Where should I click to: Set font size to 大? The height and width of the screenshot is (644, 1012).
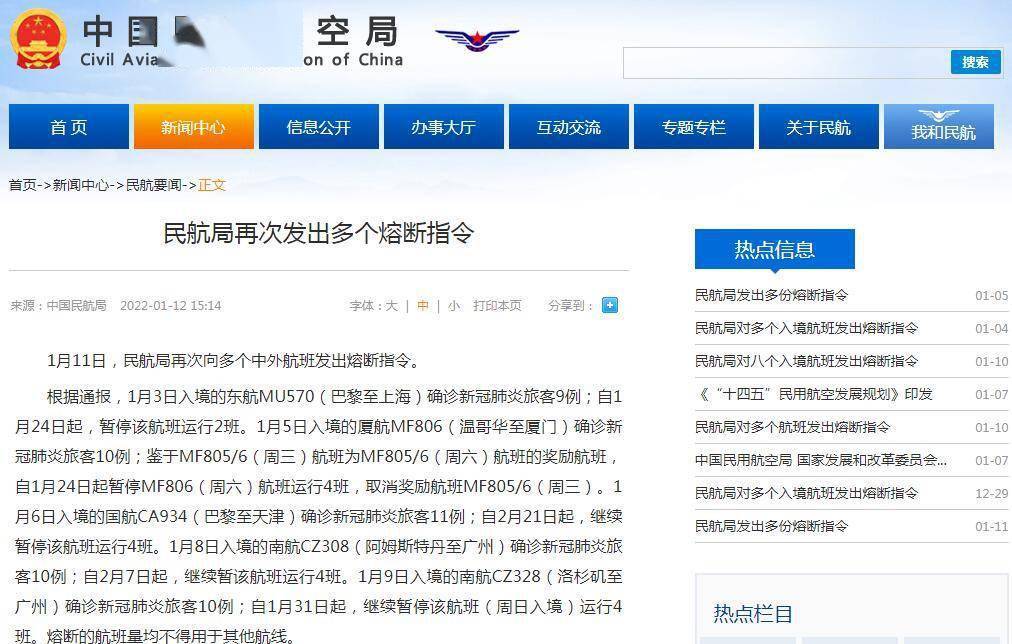[392, 305]
